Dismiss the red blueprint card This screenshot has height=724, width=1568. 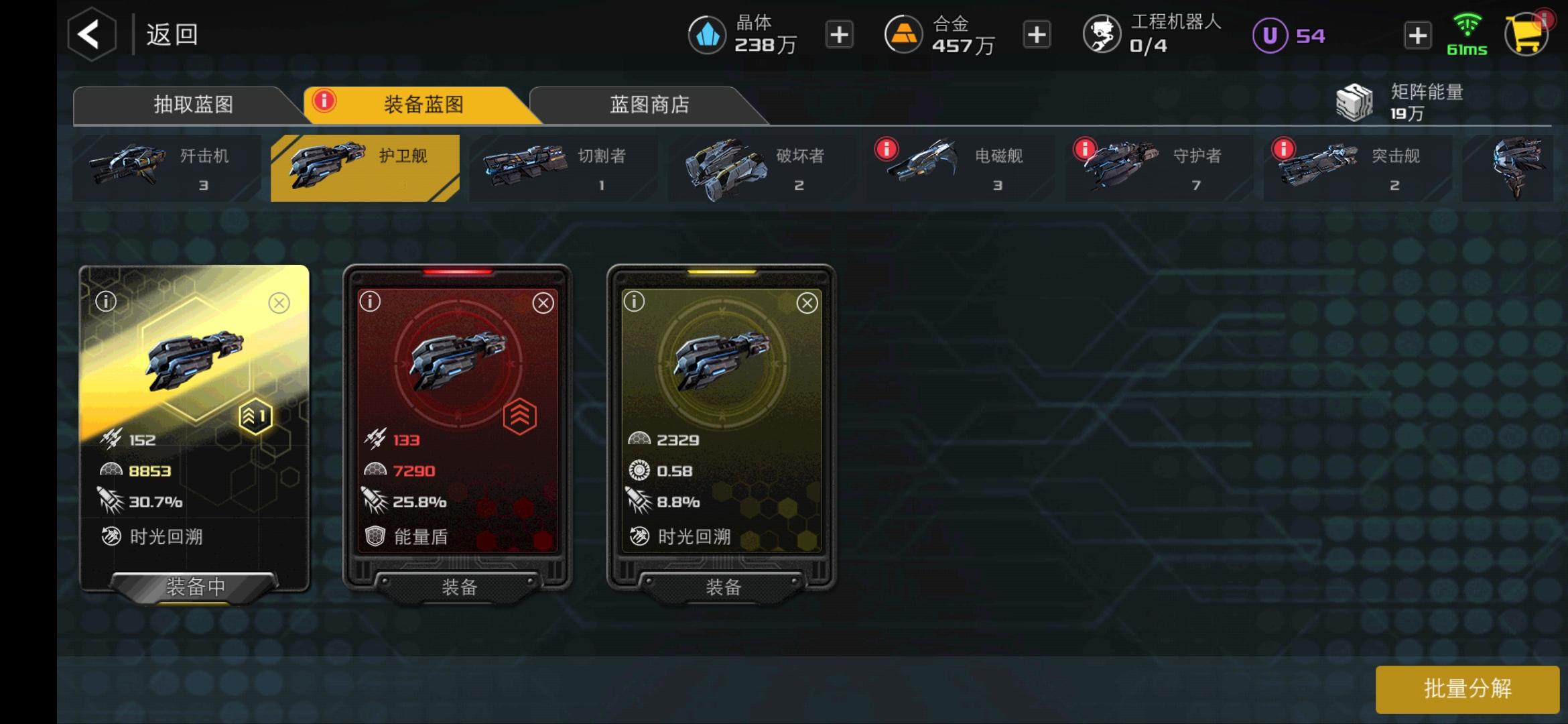pyautogui.click(x=543, y=304)
